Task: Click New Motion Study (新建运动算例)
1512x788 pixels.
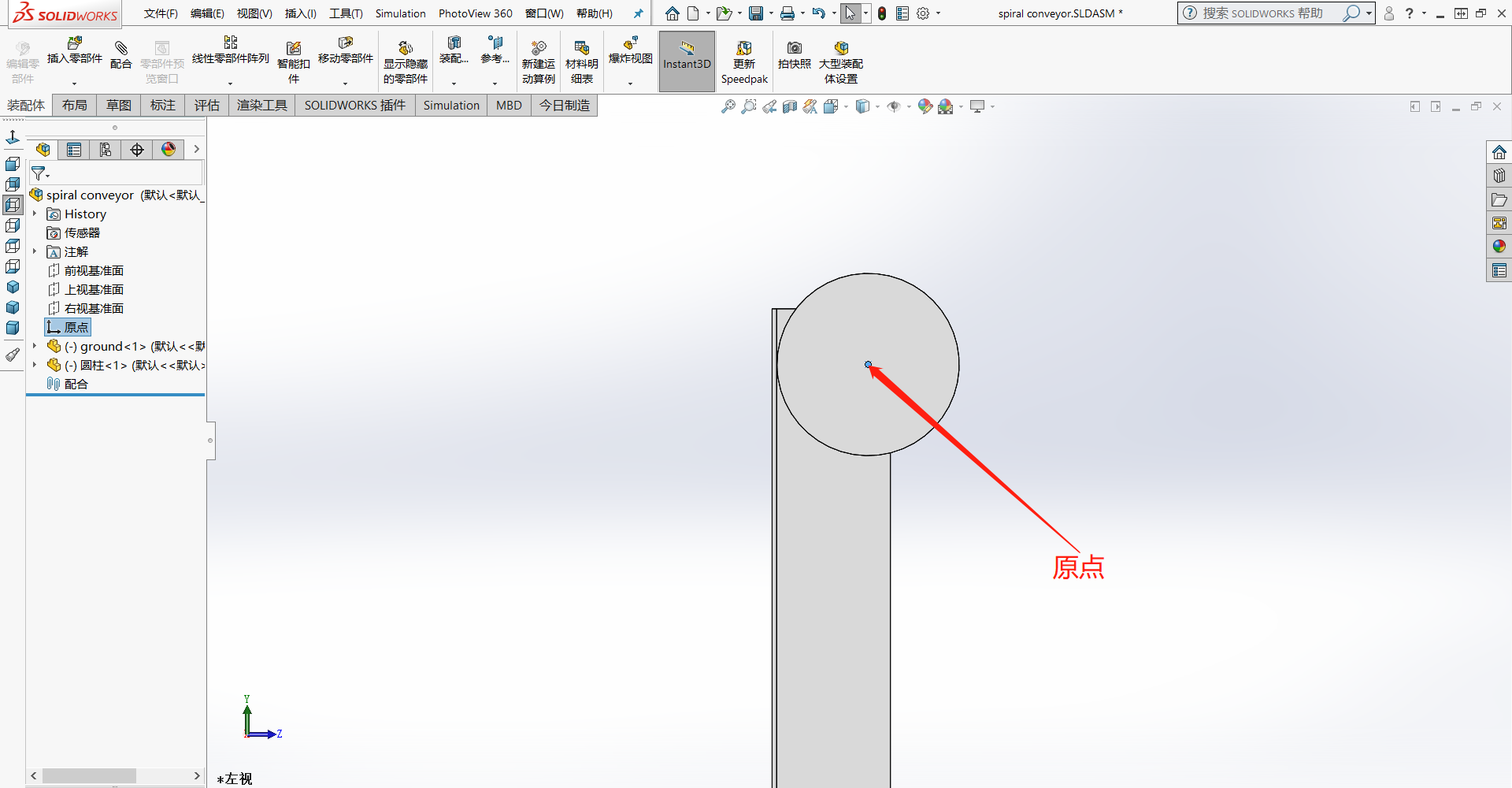Action: [x=539, y=62]
